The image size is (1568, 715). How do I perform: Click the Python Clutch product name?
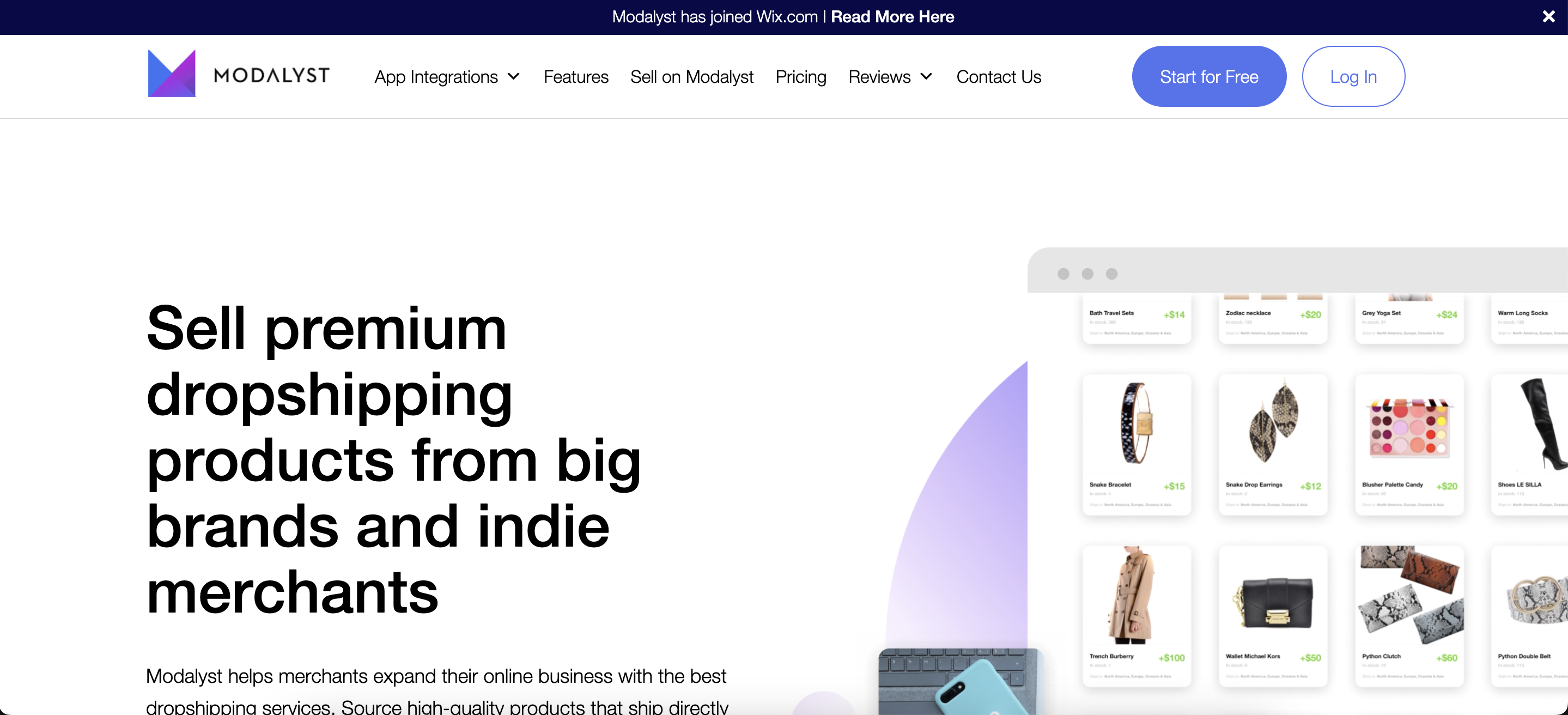(1381, 657)
